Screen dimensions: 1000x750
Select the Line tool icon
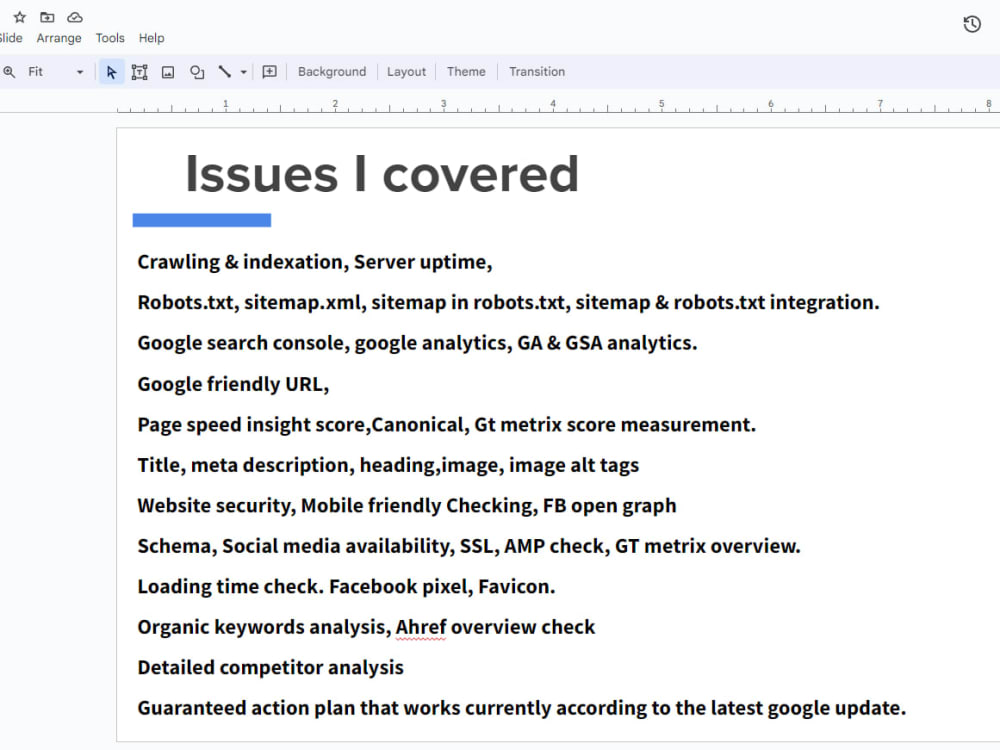coord(224,71)
